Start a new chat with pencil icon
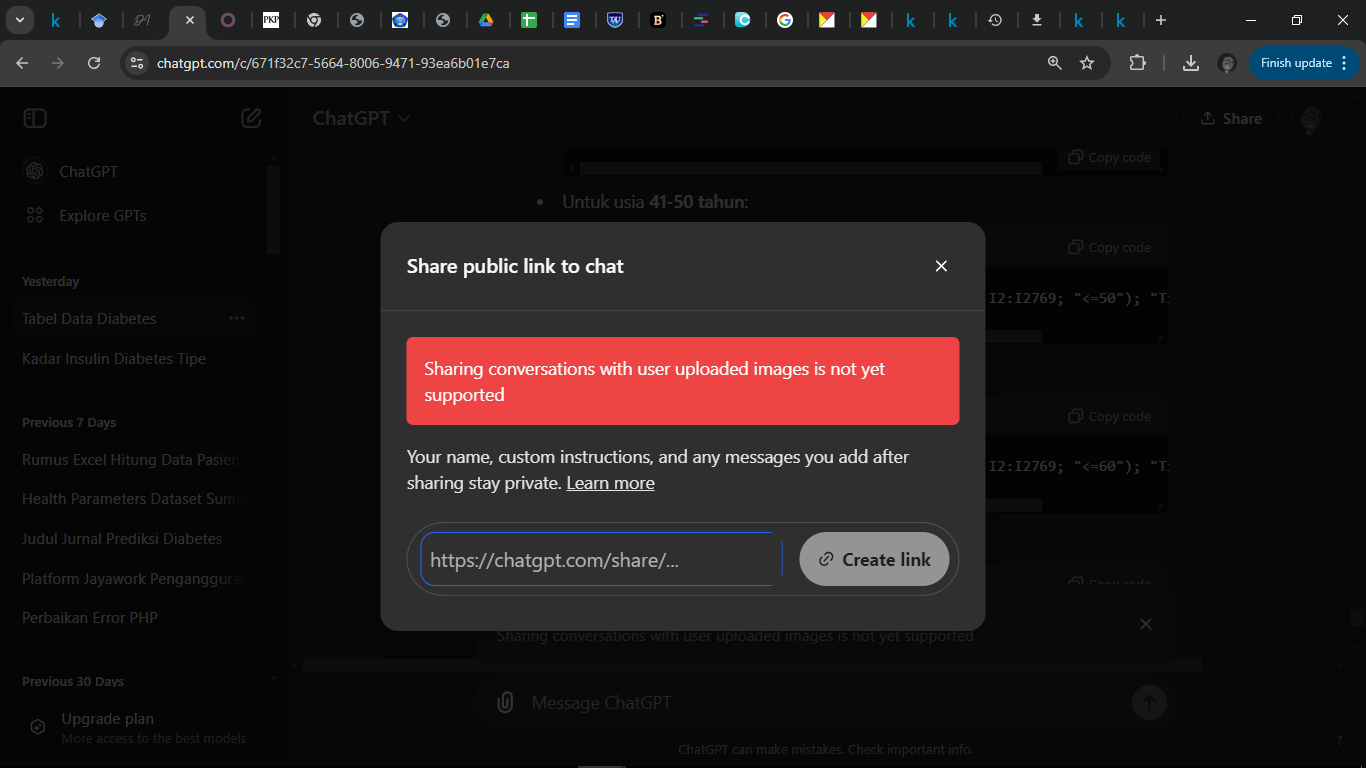The image size is (1366, 768). [251, 118]
